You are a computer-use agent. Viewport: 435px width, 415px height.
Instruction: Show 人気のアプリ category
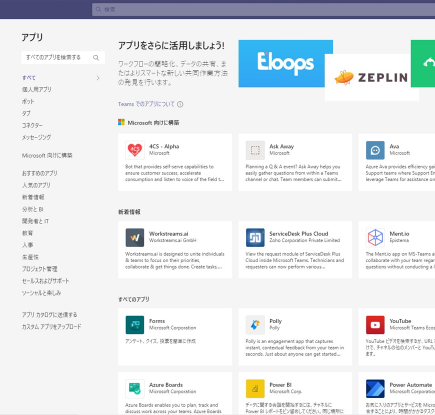[x=36, y=185]
